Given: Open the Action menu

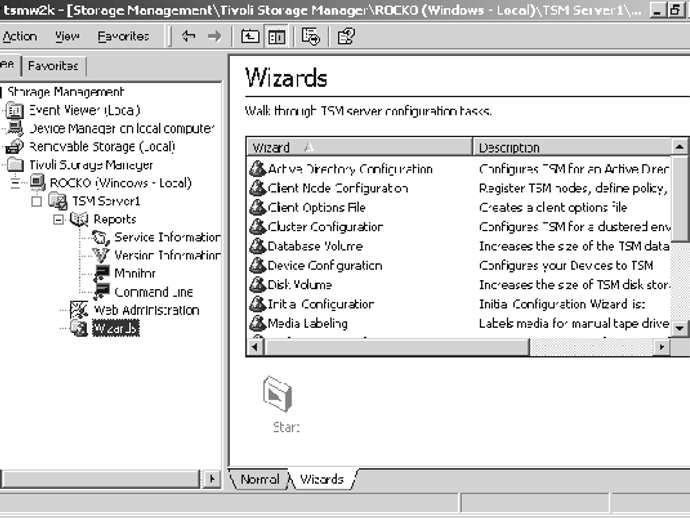Looking at the screenshot, I should coord(19,36).
